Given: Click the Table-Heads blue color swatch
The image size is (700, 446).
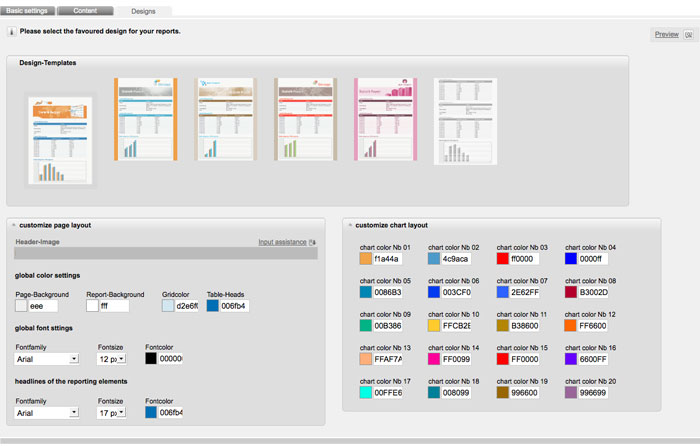Looking at the screenshot, I should click(x=212, y=306).
